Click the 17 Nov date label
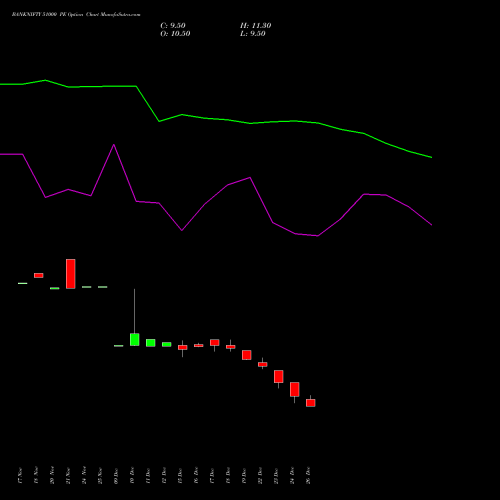The image size is (500, 500). tap(20, 475)
